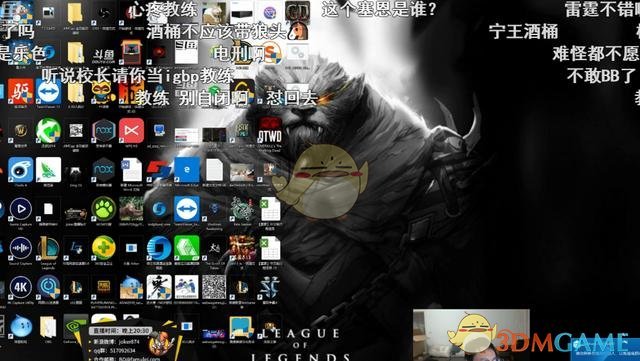Open the green paw print icon

coord(104,209)
